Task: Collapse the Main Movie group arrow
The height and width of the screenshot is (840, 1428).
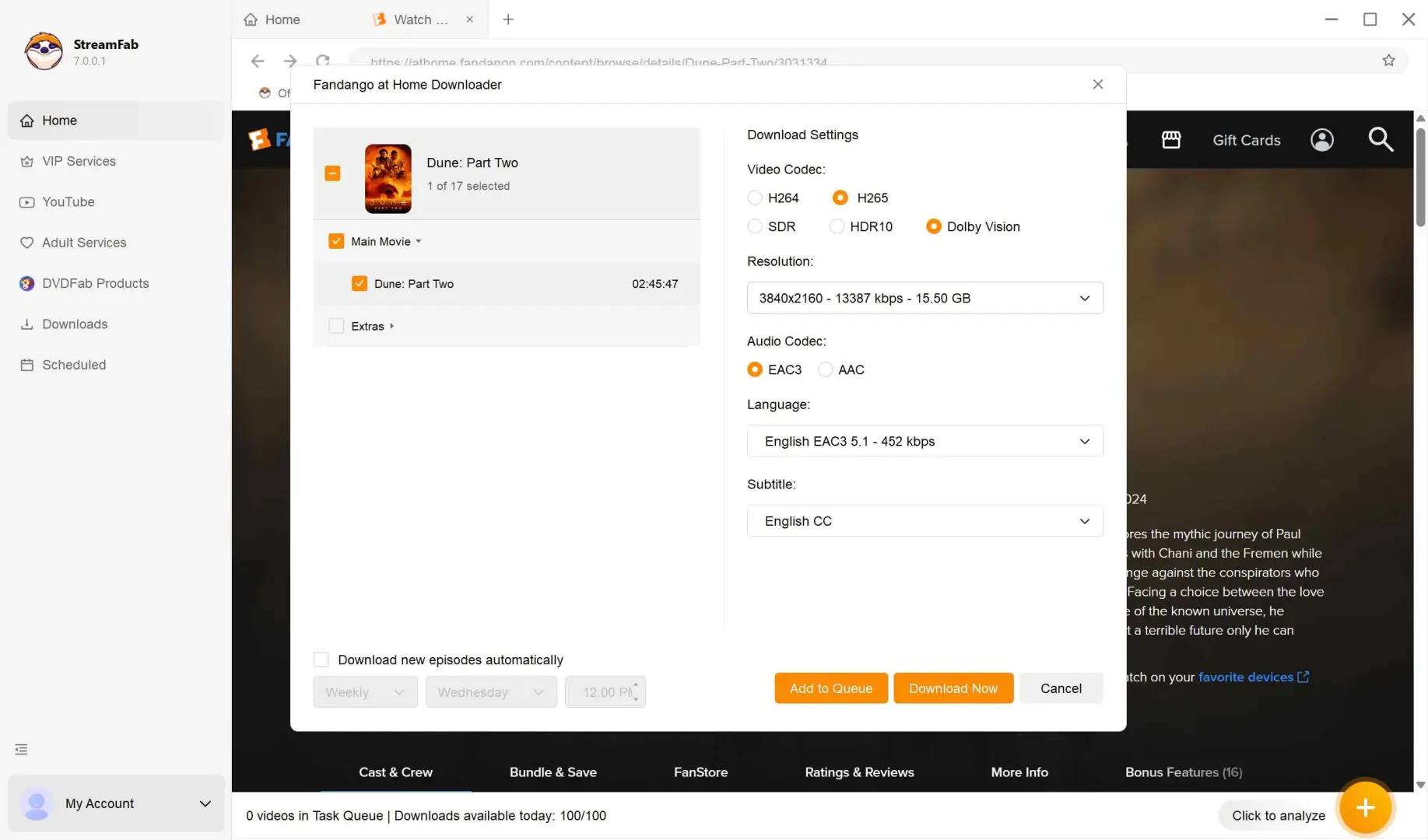Action: [419, 241]
